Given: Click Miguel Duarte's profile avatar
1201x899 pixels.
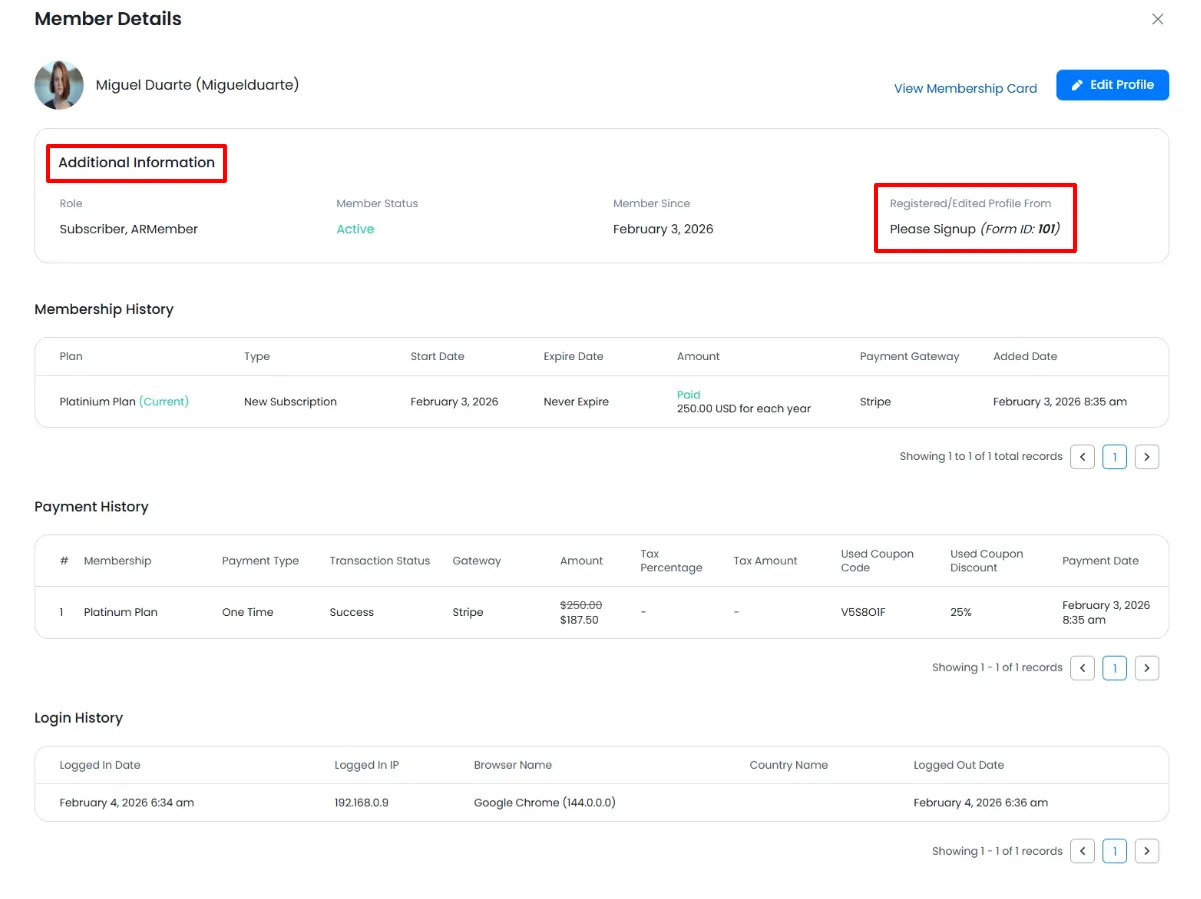Looking at the screenshot, I should click(59, 85).
